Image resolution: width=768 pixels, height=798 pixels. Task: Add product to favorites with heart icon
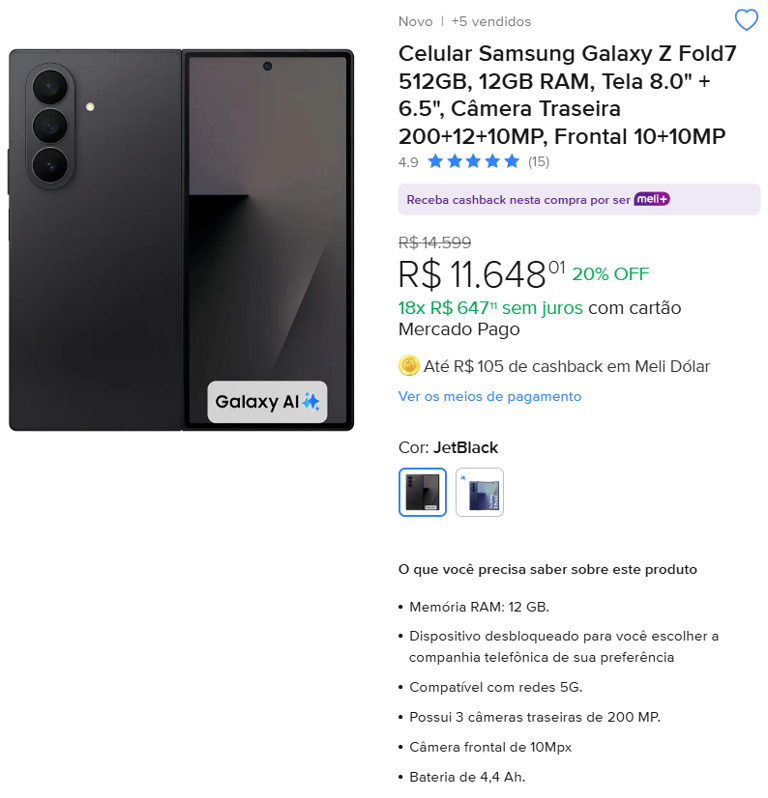(746, 20)
